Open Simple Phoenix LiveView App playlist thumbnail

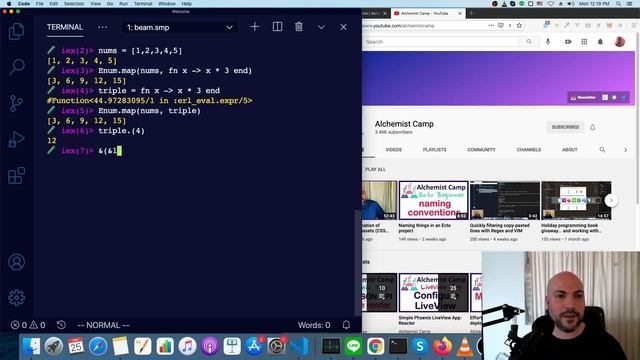click(x=433, y=293)
